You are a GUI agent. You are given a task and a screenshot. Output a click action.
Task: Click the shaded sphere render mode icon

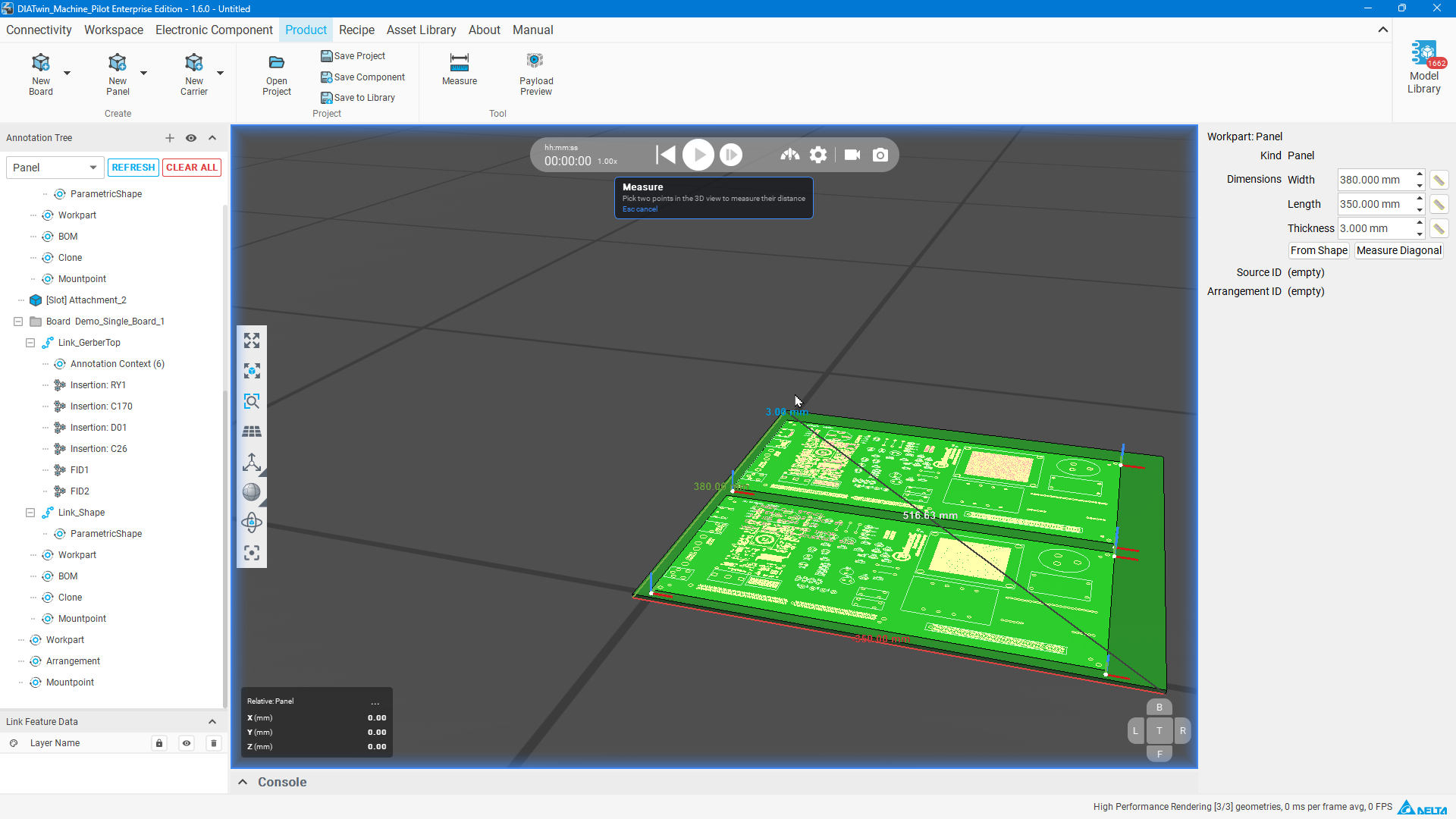(252, 492)
